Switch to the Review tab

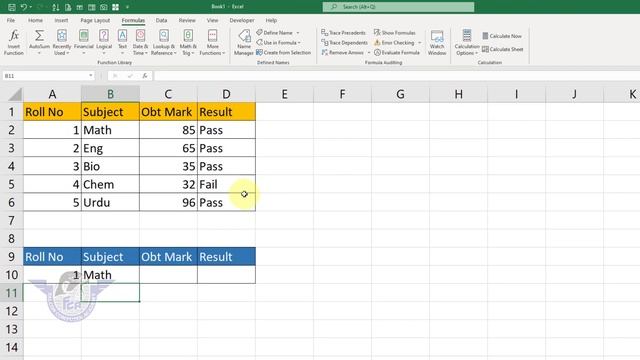pos(187,20)
